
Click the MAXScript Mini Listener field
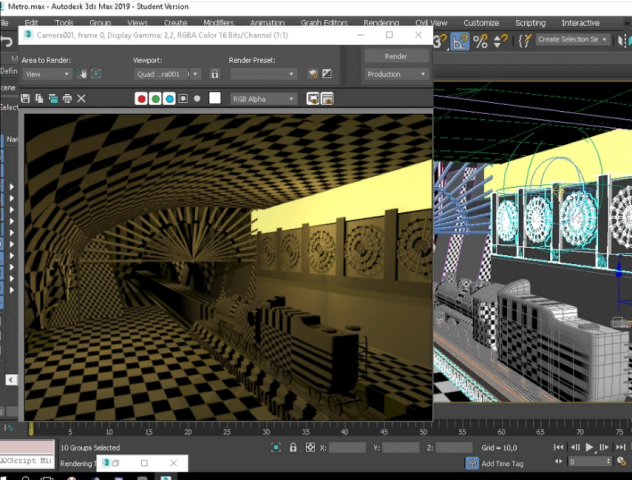pyautogui.click(x=27, y=460)
